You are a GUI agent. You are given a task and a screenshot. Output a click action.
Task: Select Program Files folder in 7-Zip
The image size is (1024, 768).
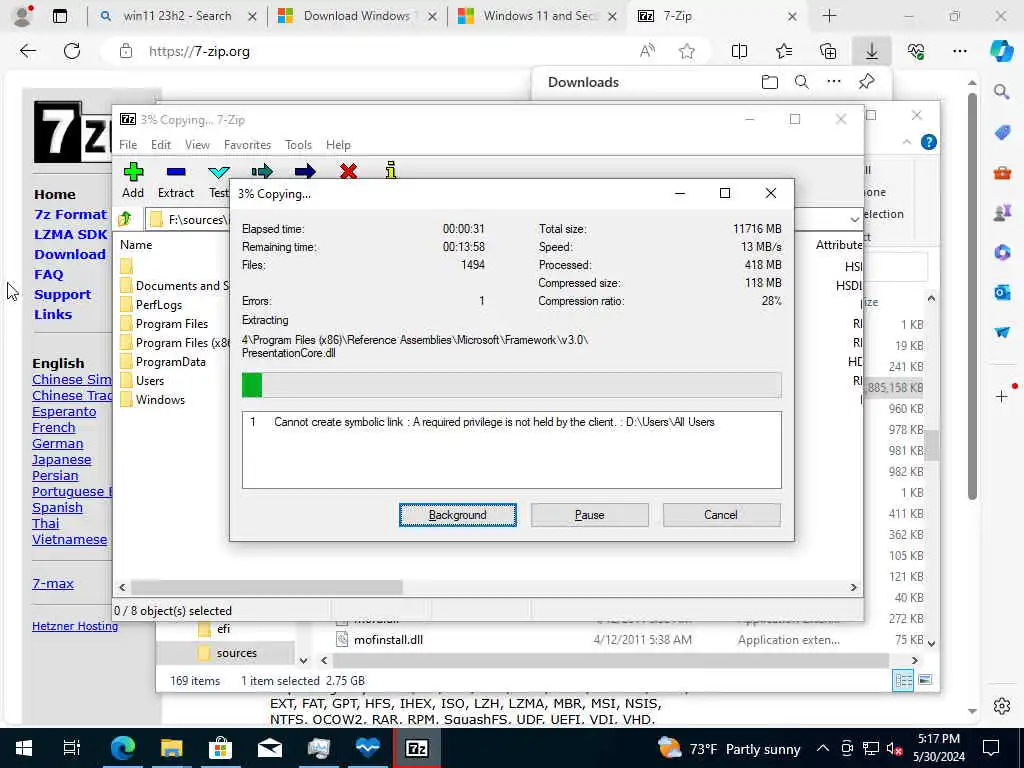[172, 324]
